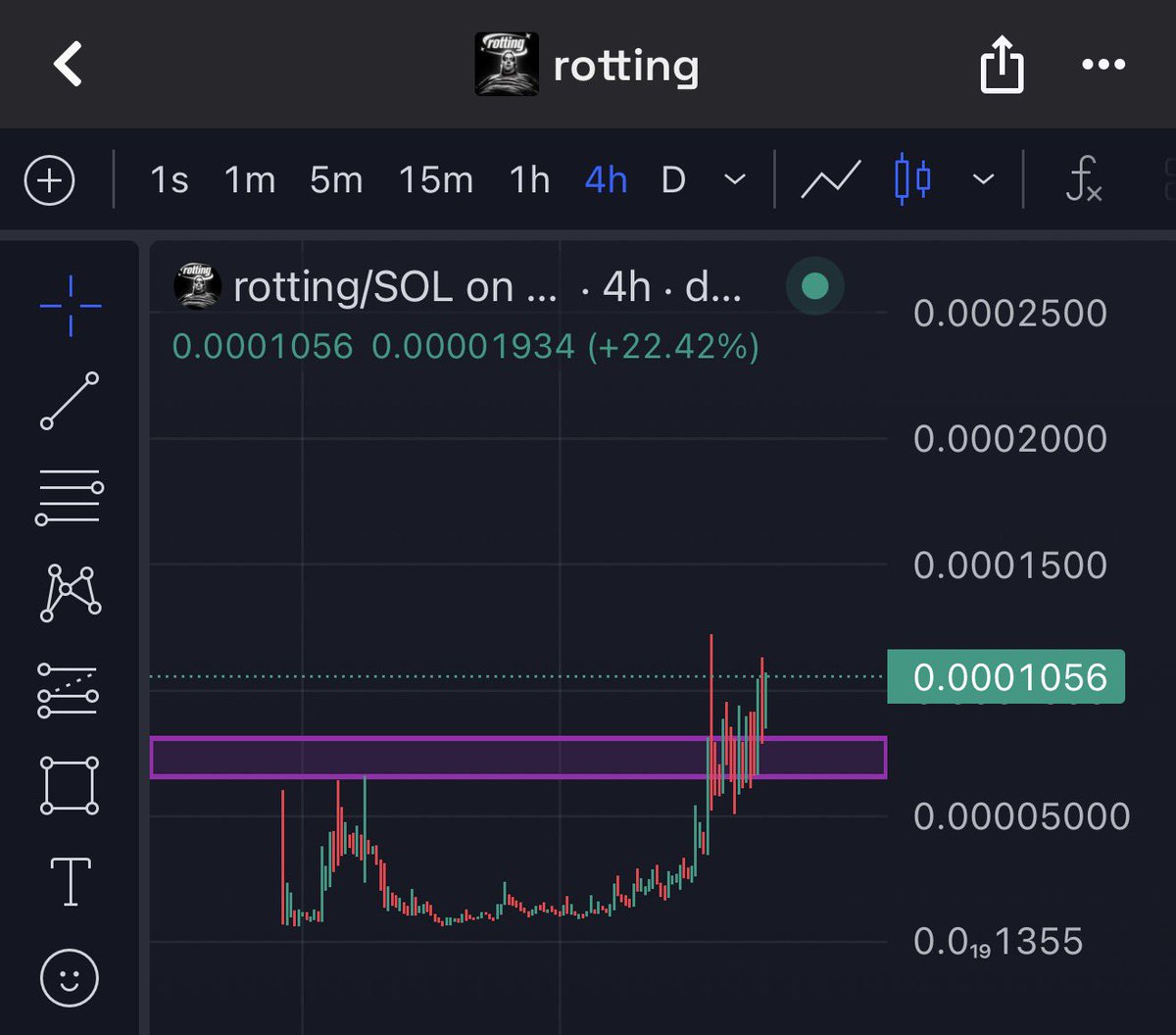Tap the green 0.0001056 current price label
The width and height of the screenshot is (1176, 1035).
click(x=1005, y=677)
